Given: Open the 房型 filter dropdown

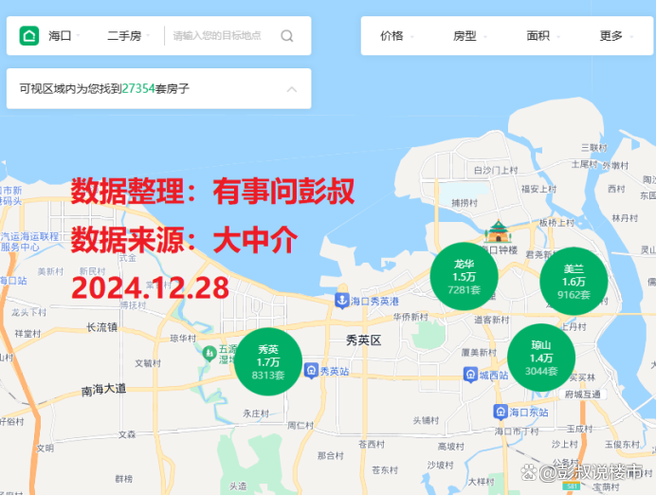Looking at the screenshot, I should pyautogui.click(x=469, y=36).
